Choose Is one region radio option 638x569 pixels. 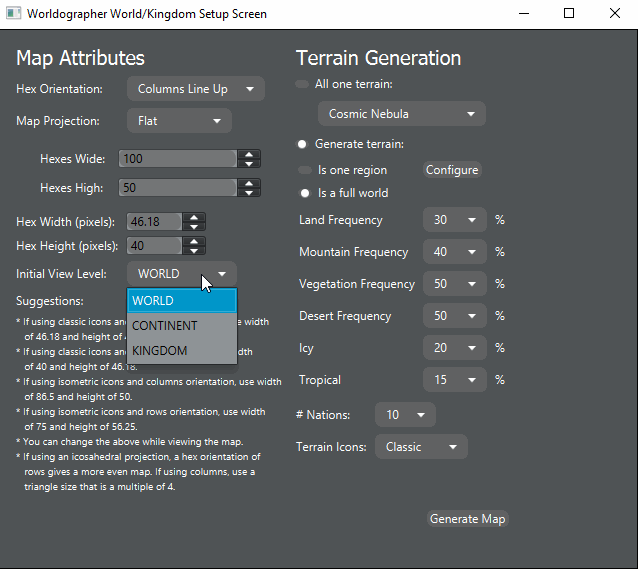[x=305, y=170]
